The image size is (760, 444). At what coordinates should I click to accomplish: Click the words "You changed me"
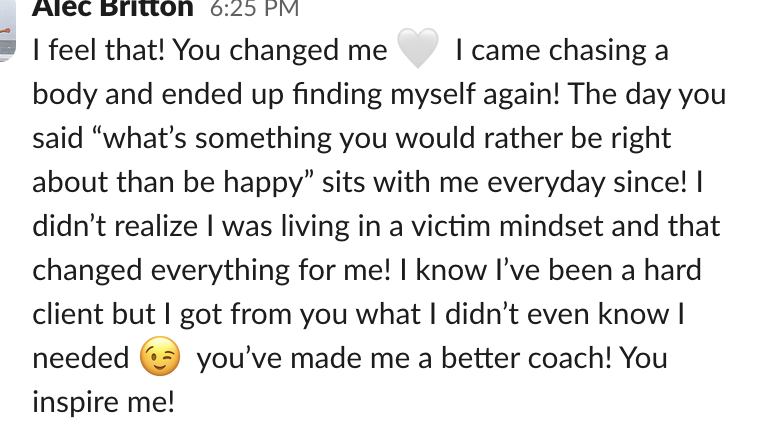[x=280, y=50]
